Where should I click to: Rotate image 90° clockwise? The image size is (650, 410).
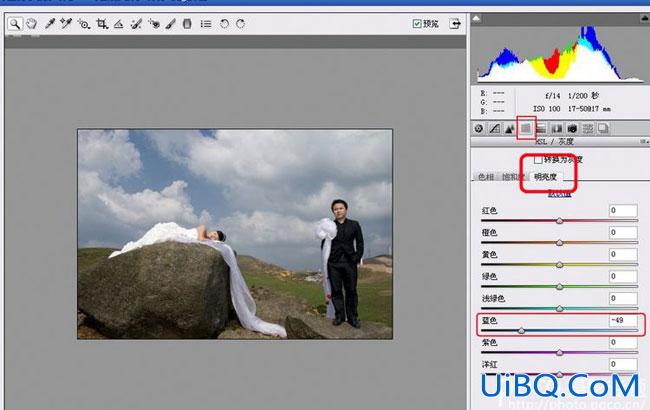tap(241, 24)
